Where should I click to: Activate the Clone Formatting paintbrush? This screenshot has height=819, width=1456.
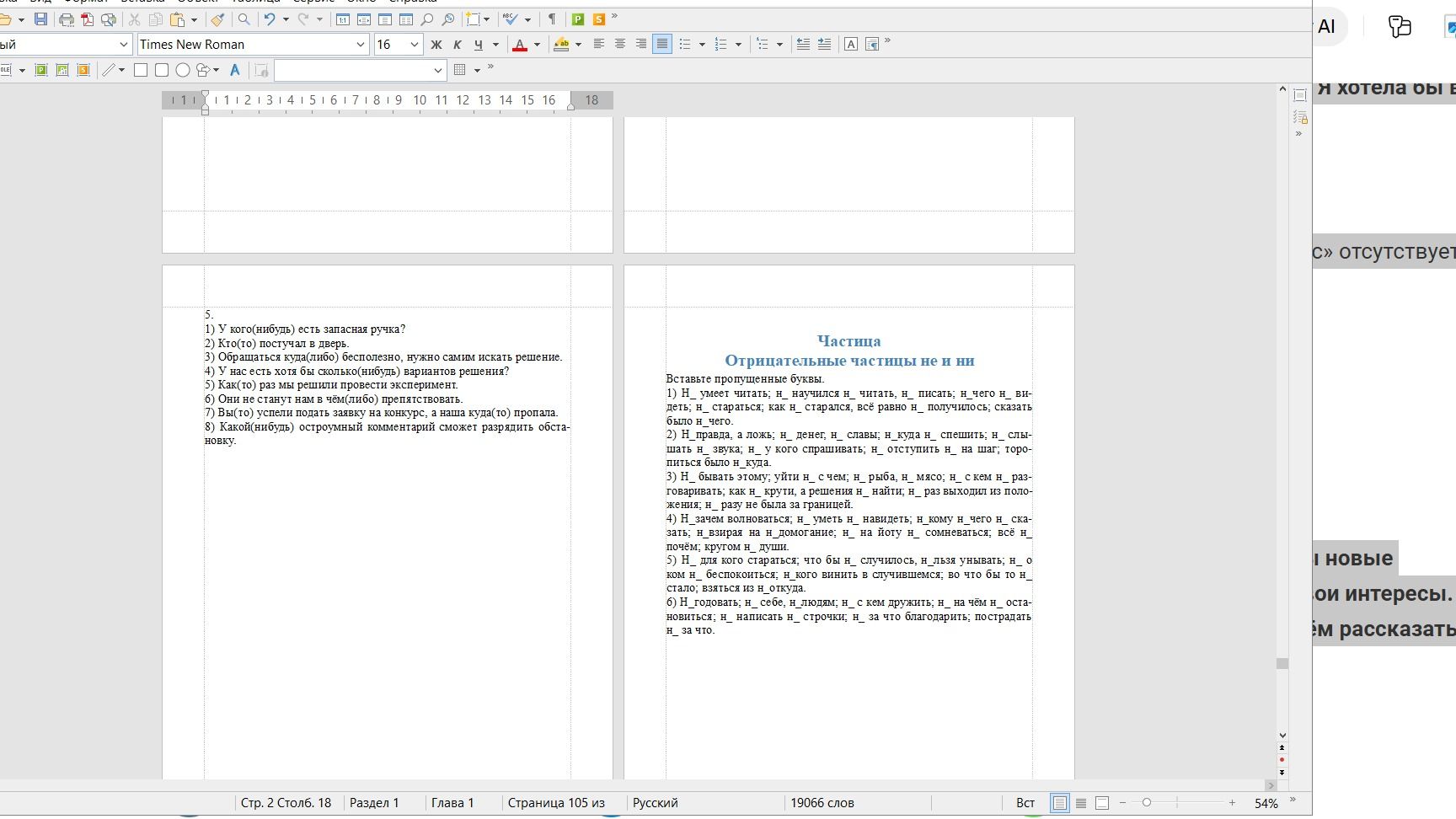(x=217, y=19)
